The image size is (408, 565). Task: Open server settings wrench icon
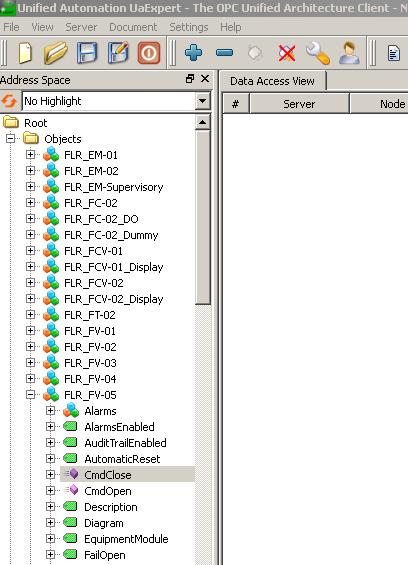point(318,53)
